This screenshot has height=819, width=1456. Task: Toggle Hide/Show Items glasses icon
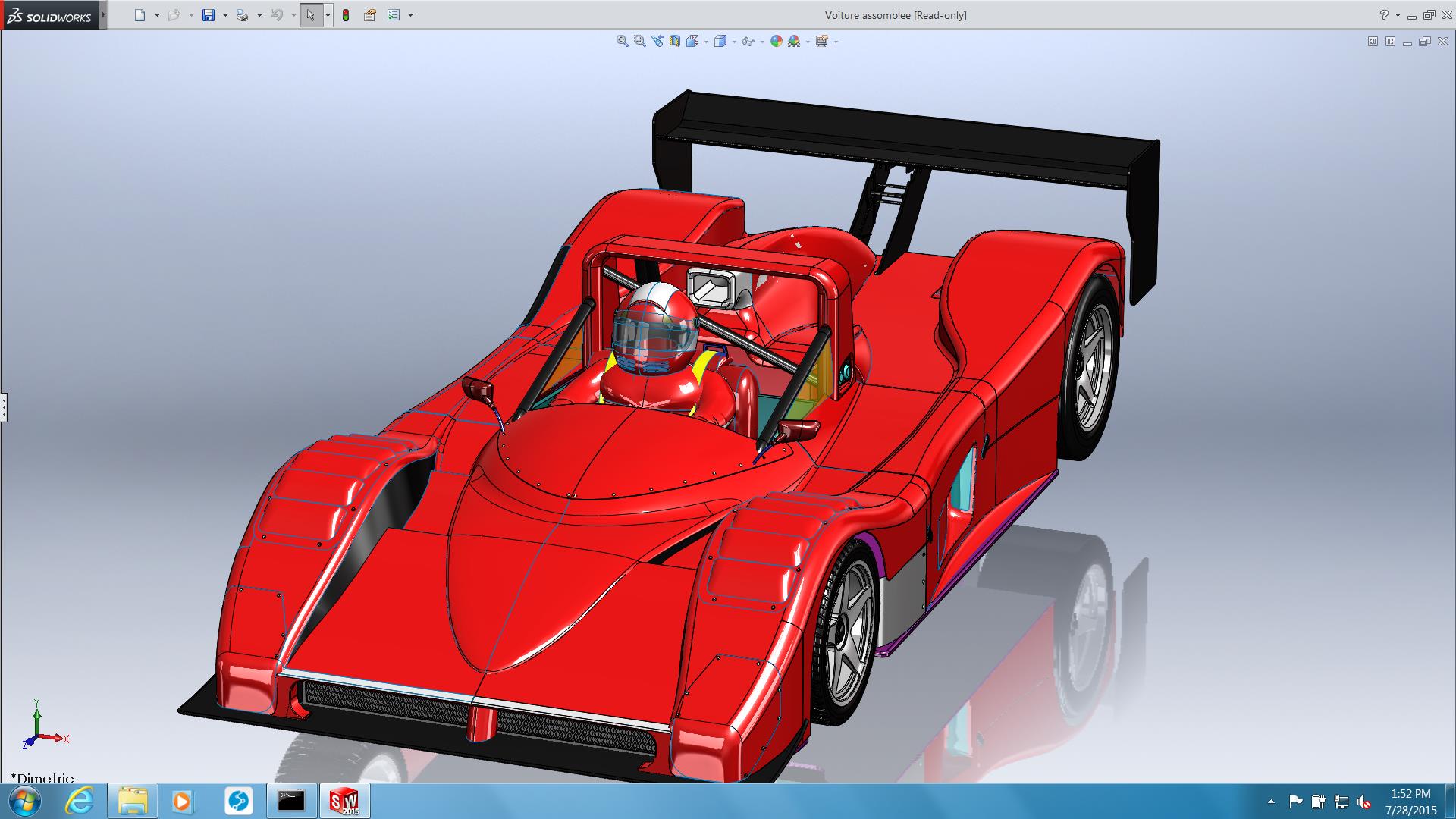[x=748, y=42]
